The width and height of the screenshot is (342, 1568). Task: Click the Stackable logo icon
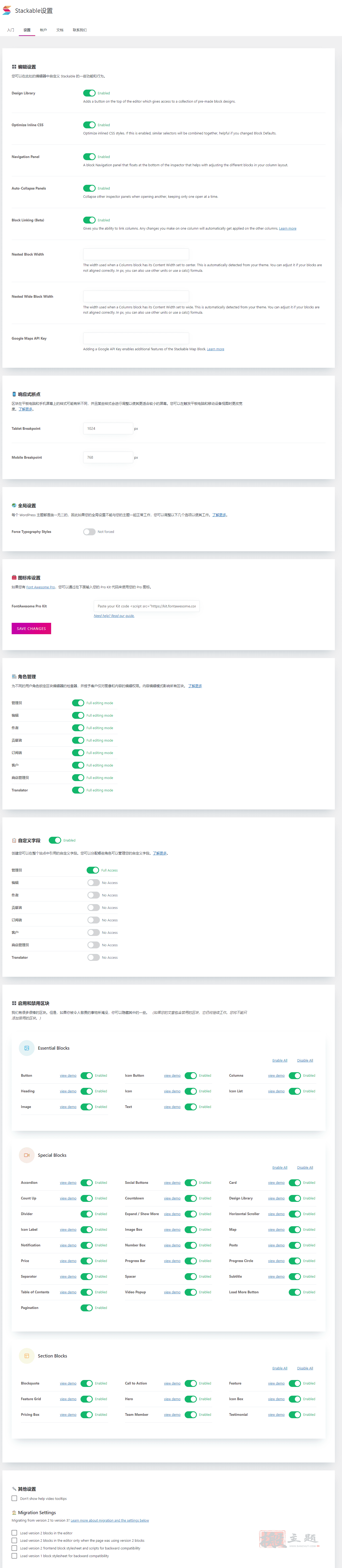tap(7, 10)
